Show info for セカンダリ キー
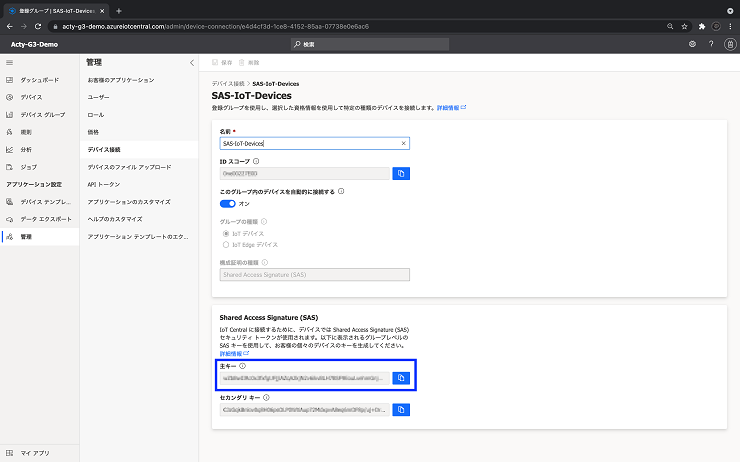The width and height of the screenshot is (740, 462). pos(266,398)
